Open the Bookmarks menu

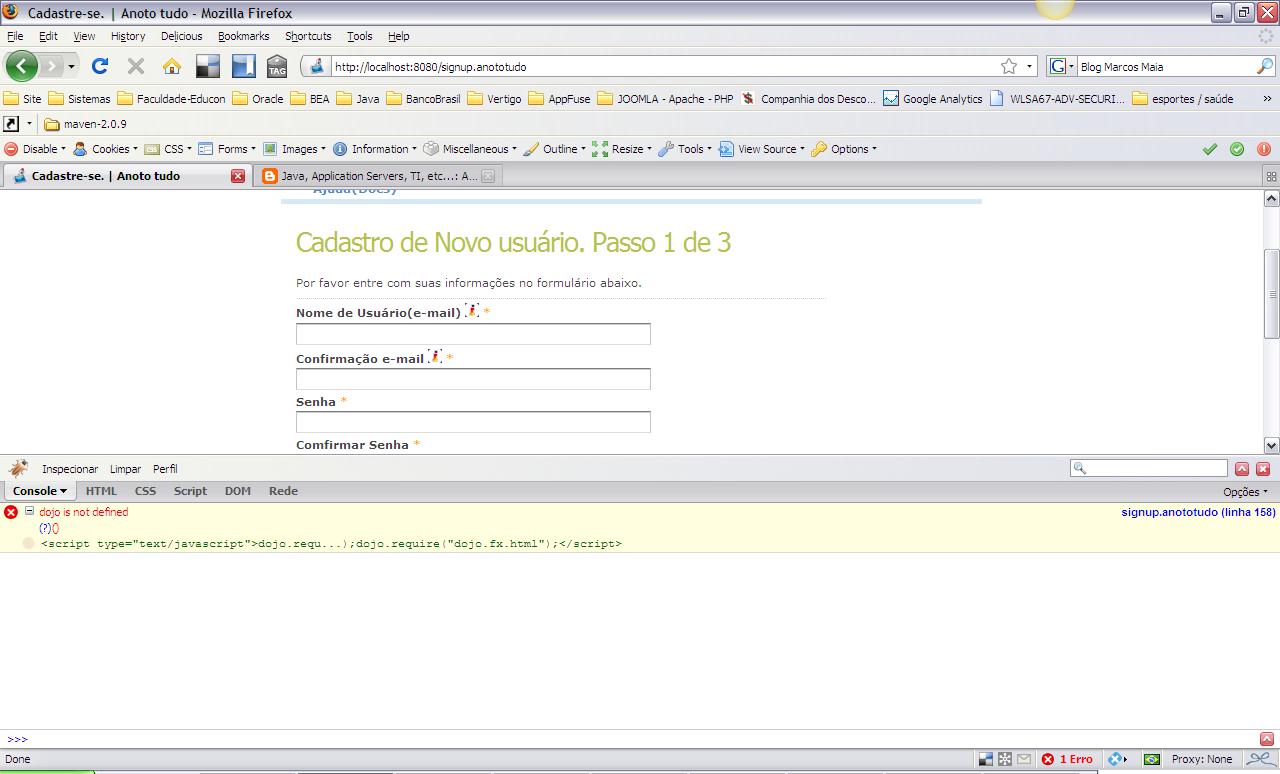coord(243,36)
